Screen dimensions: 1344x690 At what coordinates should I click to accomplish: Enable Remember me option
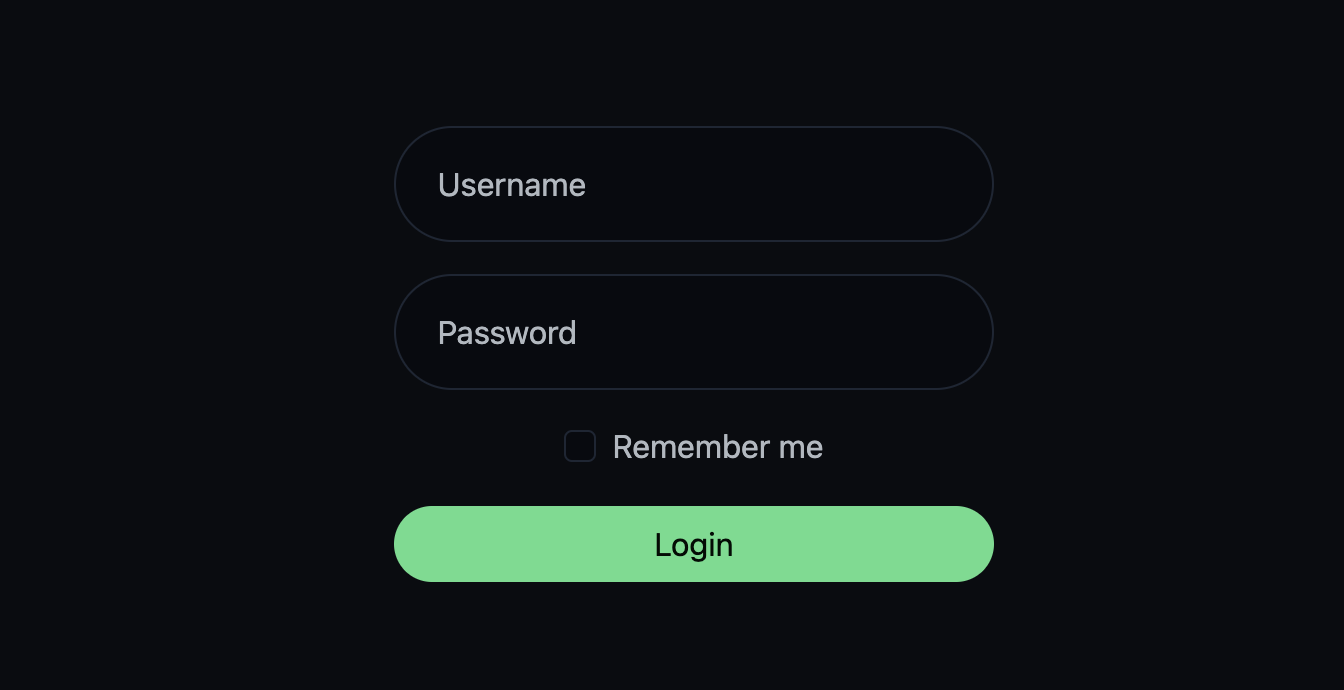[580, 446]
